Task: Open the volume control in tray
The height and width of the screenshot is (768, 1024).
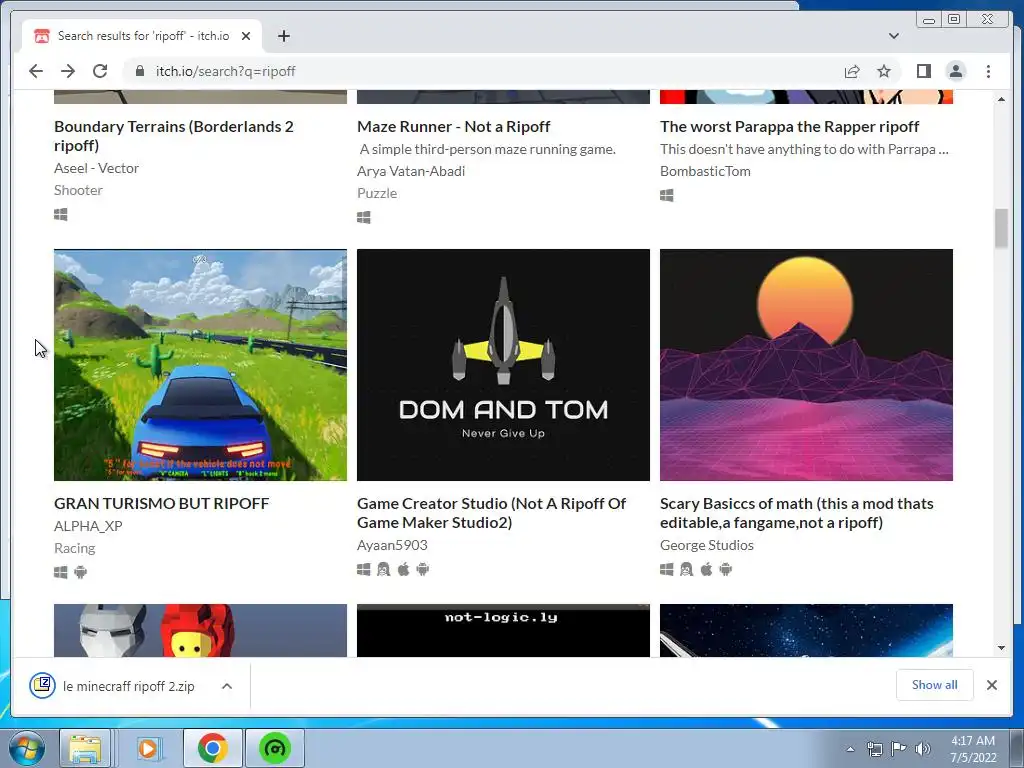Action: pyautogui.click(x=922, y=749)
